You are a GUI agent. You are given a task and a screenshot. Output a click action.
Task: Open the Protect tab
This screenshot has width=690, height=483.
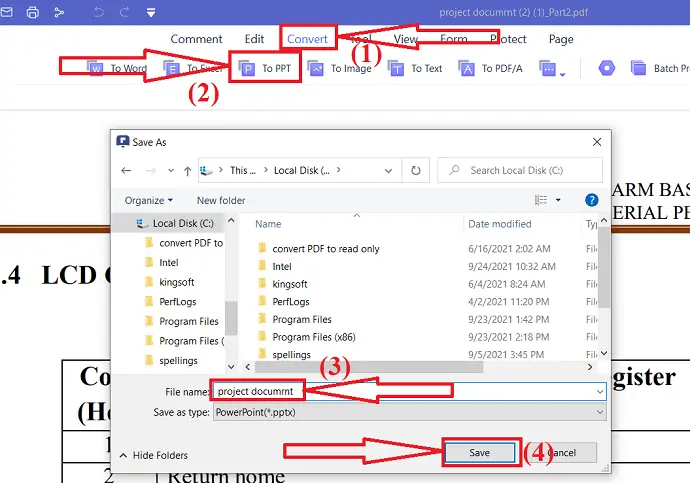(508, 39)
